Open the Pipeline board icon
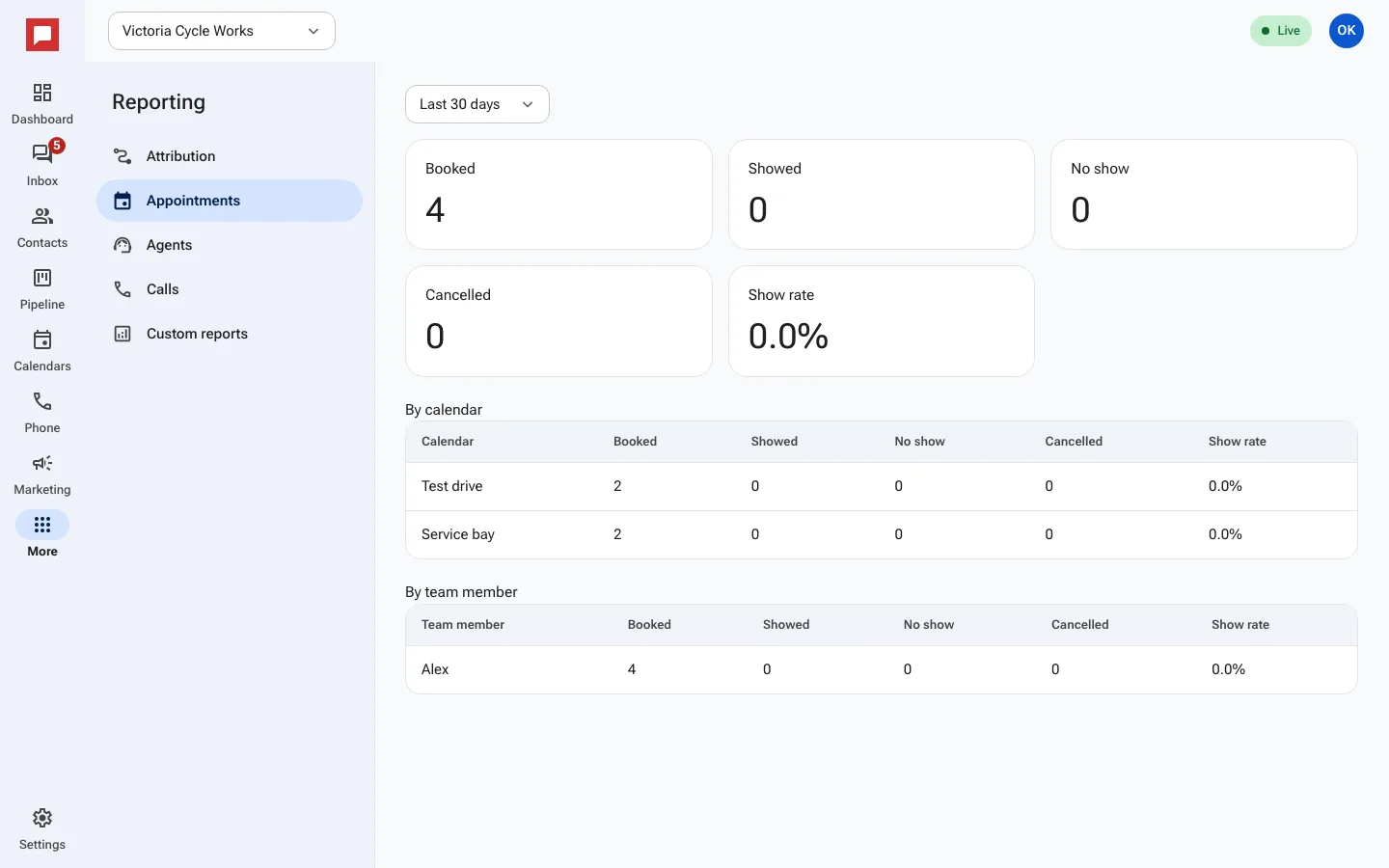Screen dimensions: 1389x868 pyautogui.click(x=42, y=278)
